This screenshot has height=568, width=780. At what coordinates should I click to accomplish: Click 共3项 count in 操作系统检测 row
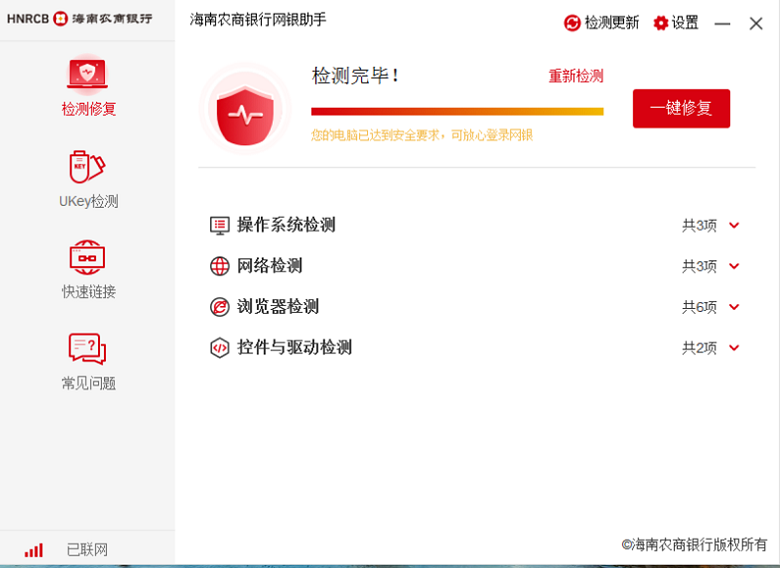699,226
